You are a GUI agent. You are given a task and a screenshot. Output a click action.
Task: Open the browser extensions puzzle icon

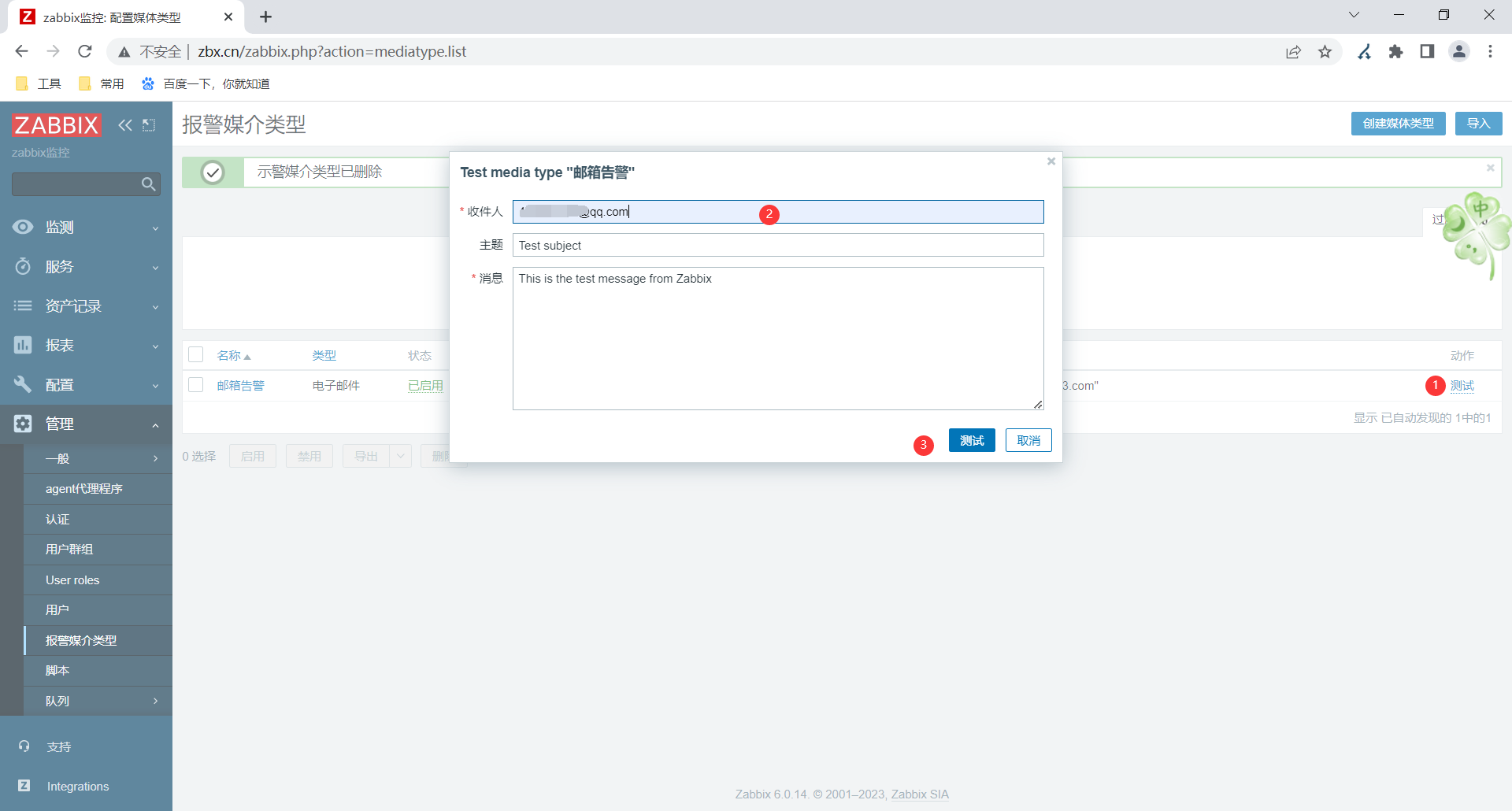point(1396,52)
